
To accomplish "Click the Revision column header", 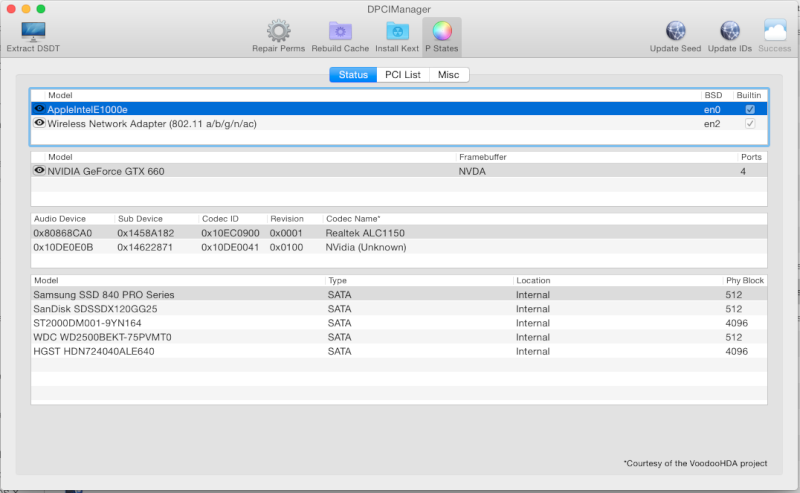I will pos(287,219).
